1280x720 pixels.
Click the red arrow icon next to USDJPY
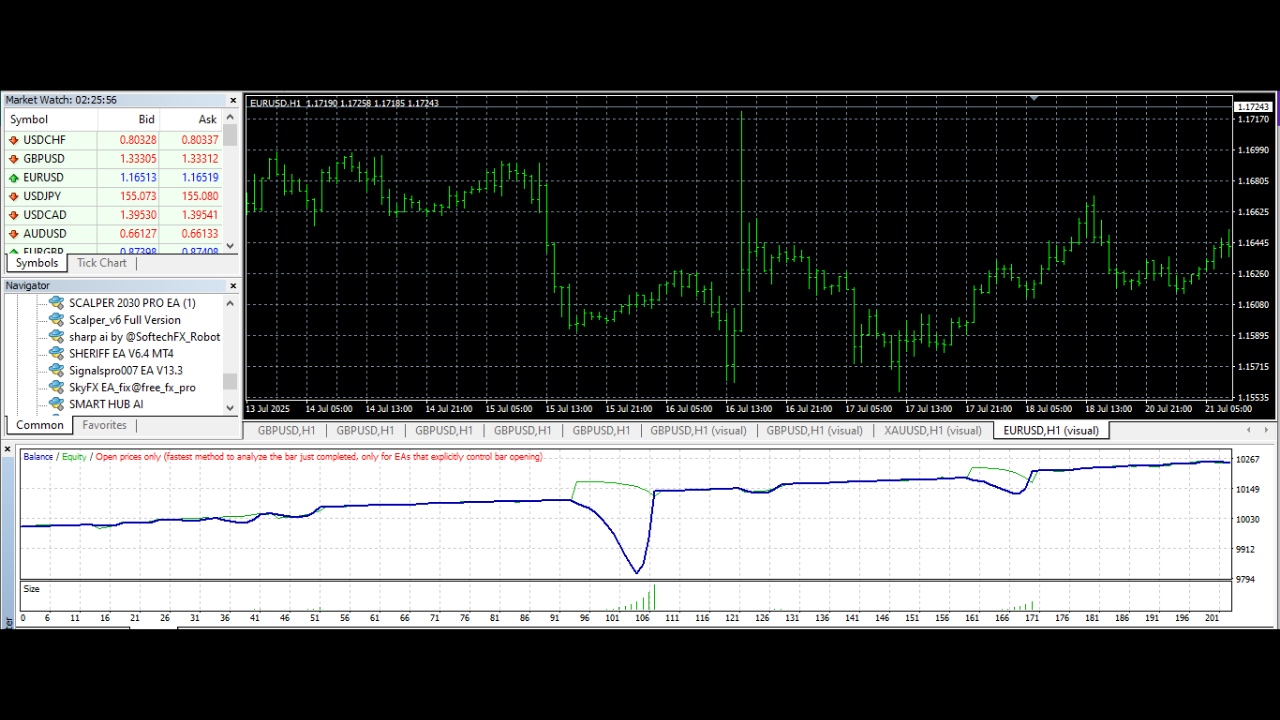pos(15,196)
